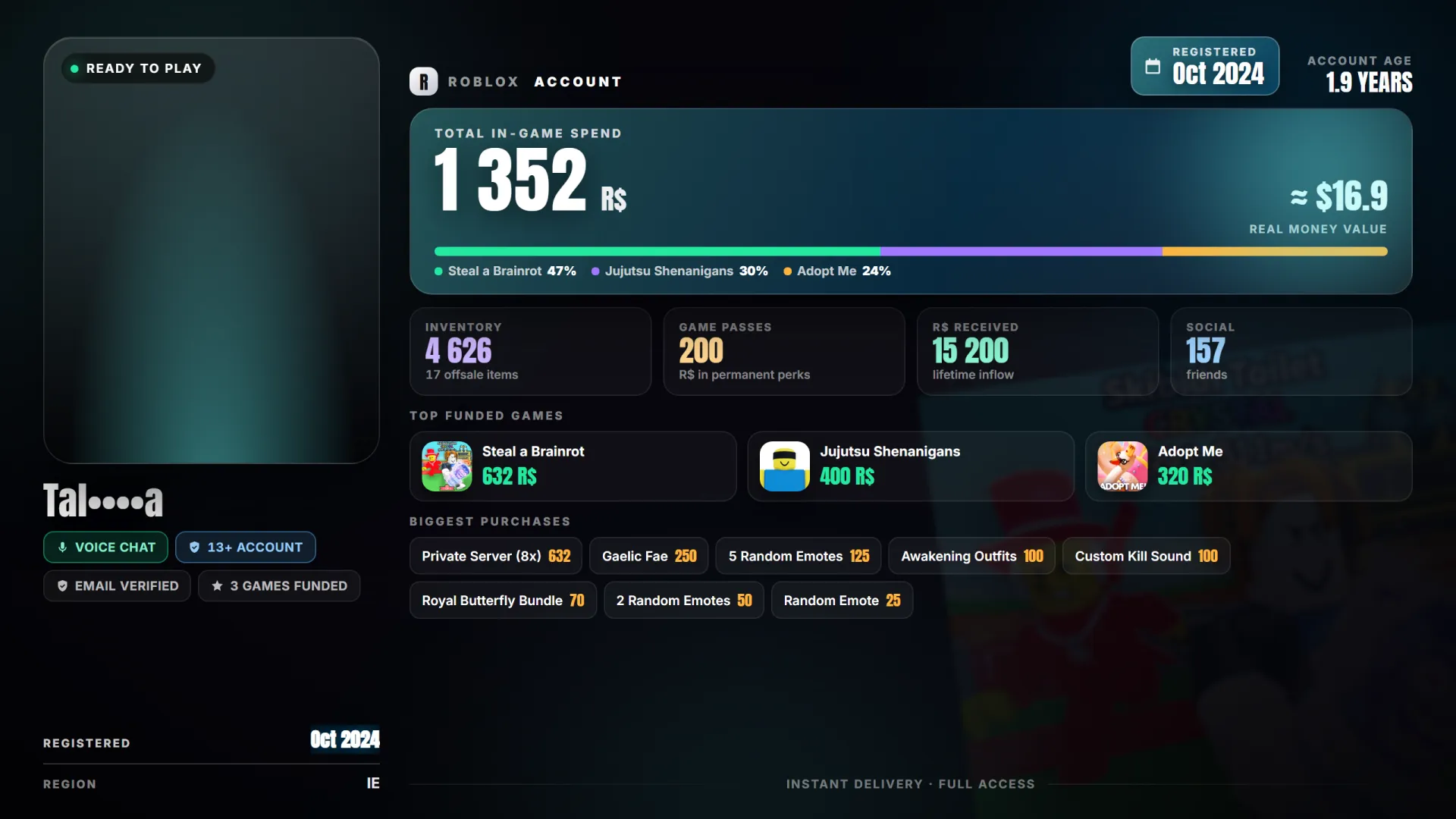Click the shield icon in 13+ Account badge
Viewport: 1456px width, 819px height.
(x=194, y=548)
